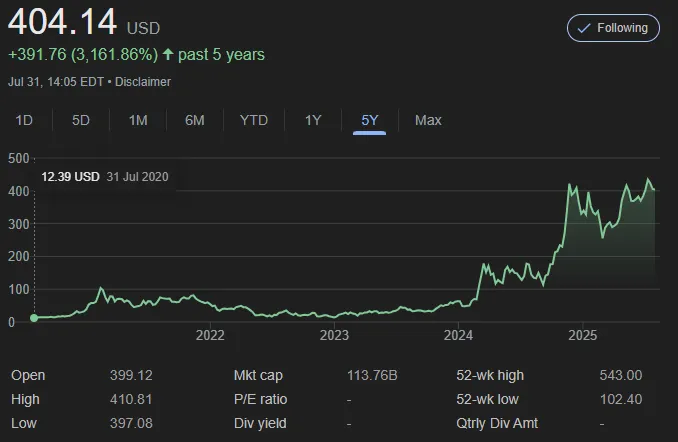Click the 52-wk high value 543.00

pos(621,375)
